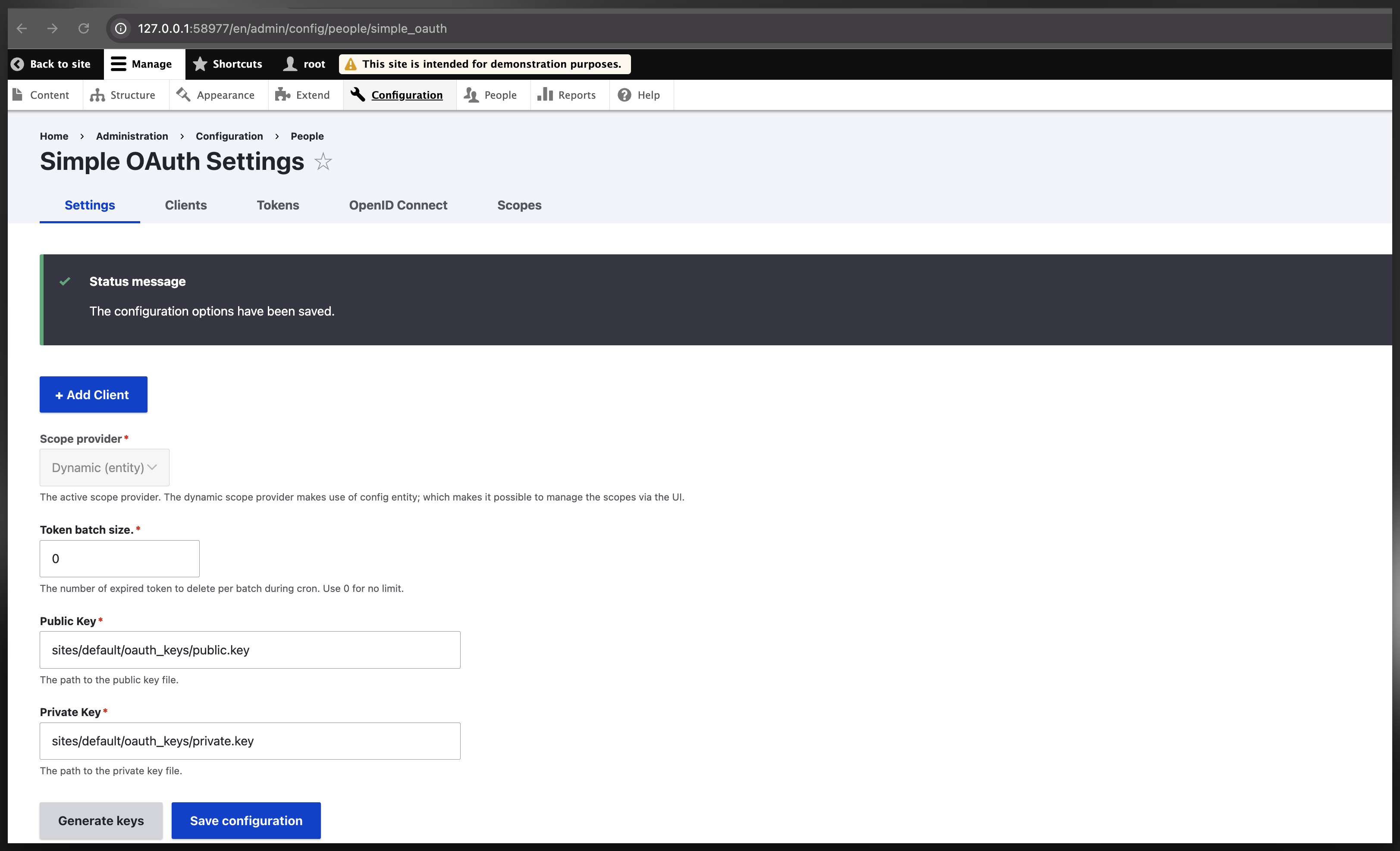Click the Extend puzzle piece icon

click(x=283, y=95)
